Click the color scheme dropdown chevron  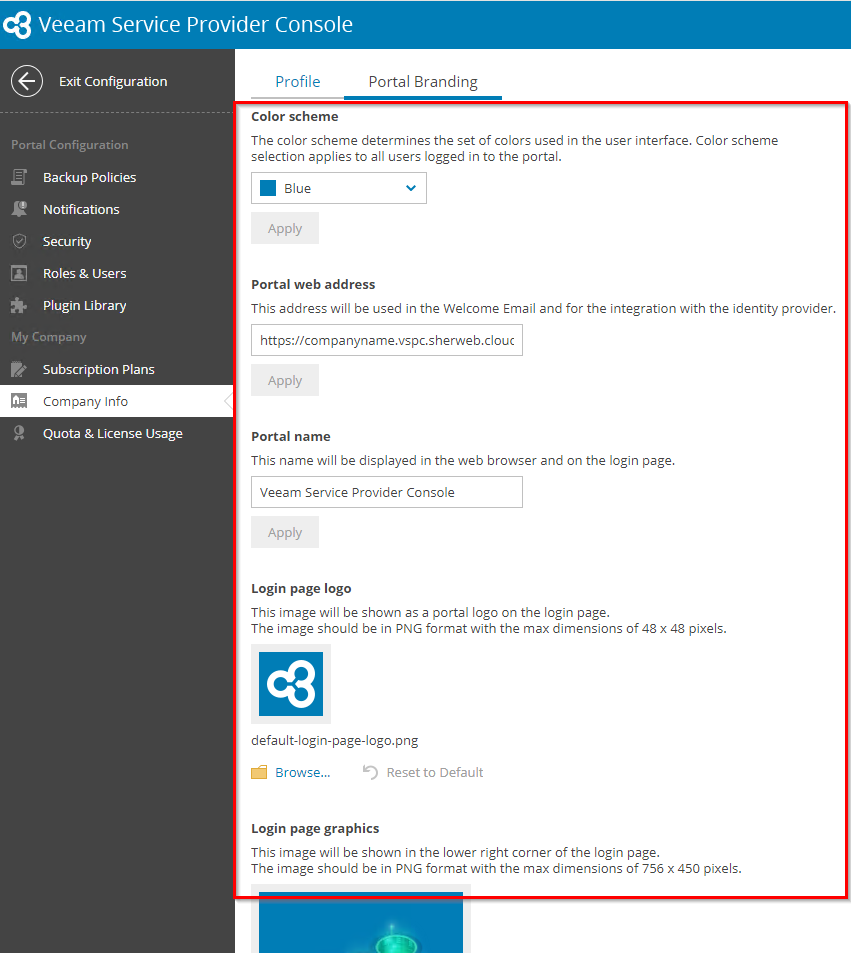pyautogui.click(x=411, y=188)
